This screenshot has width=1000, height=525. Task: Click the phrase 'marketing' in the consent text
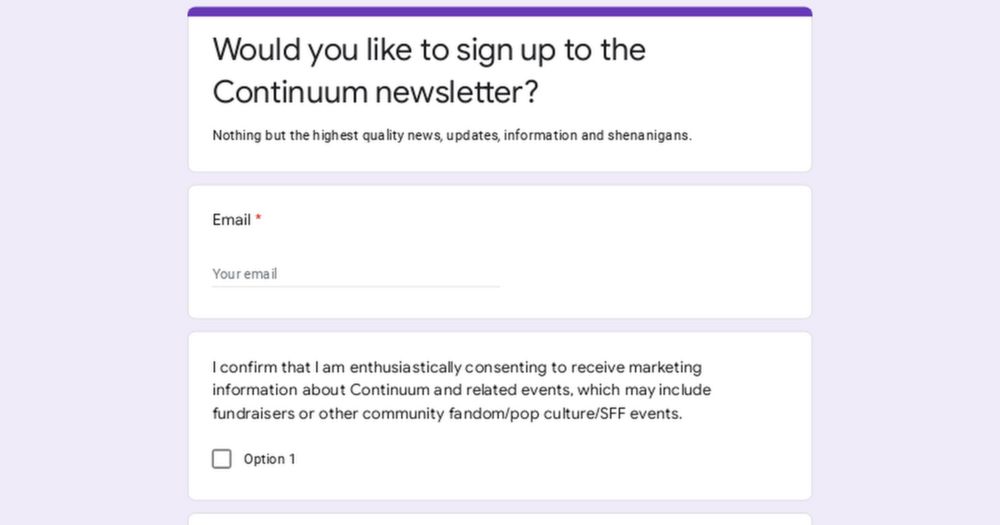[x=665, y=367]
